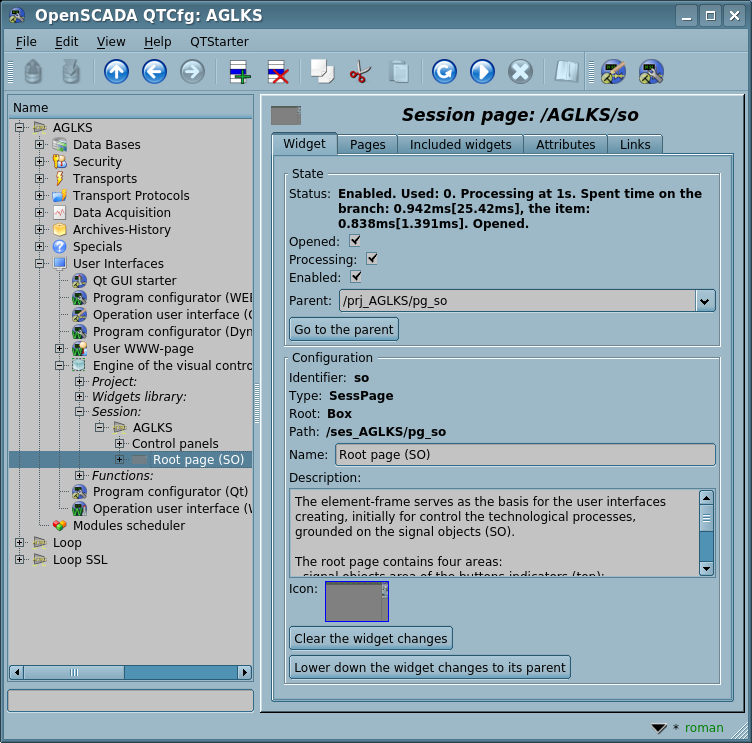This screenshot has width=752, height=743.
Task: Click the Save to database toolbar icon
Action: [x=71, y=72]
